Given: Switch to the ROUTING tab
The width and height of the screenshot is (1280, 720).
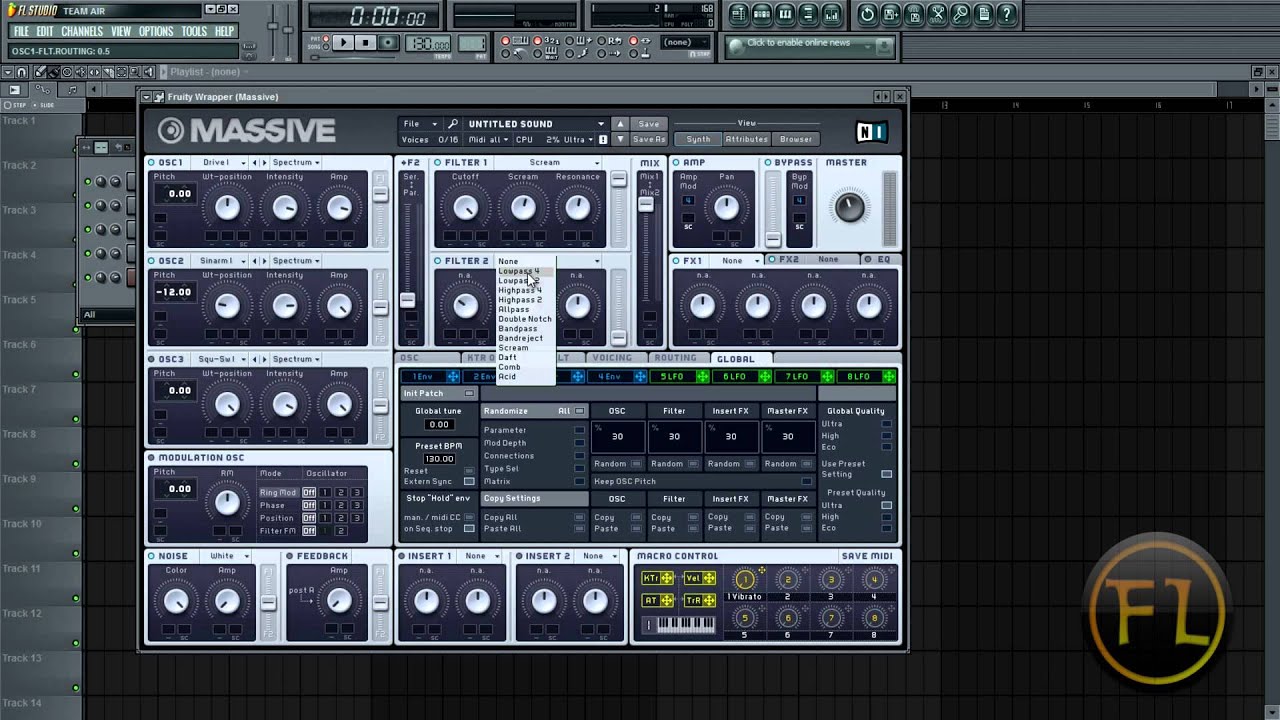Looking at the screenshot, I should click(x=675, y=358).
